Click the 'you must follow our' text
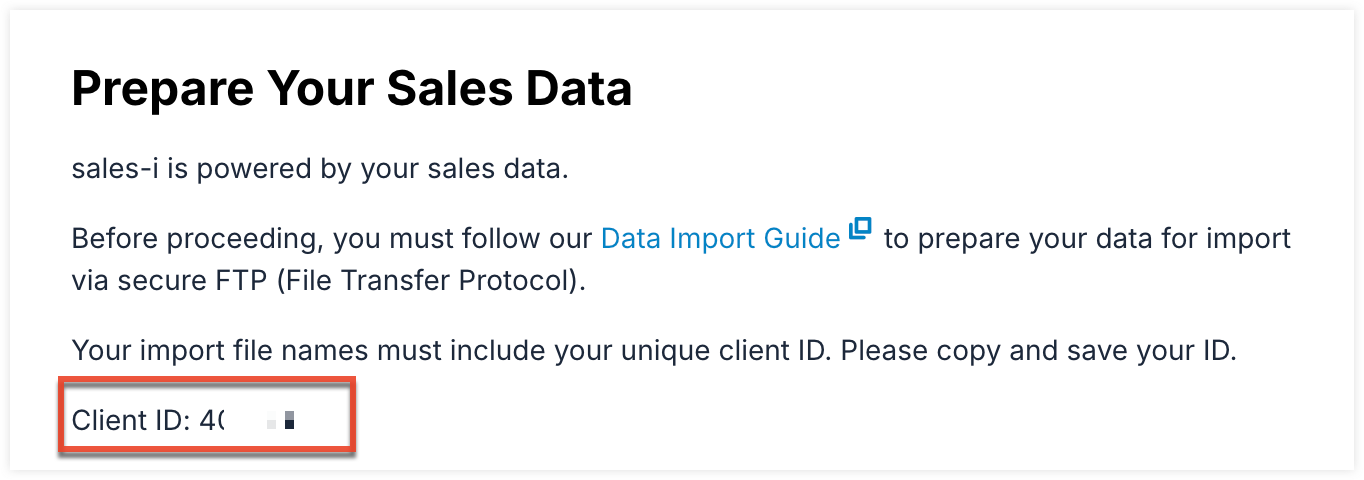 click(x=462, y=240)
